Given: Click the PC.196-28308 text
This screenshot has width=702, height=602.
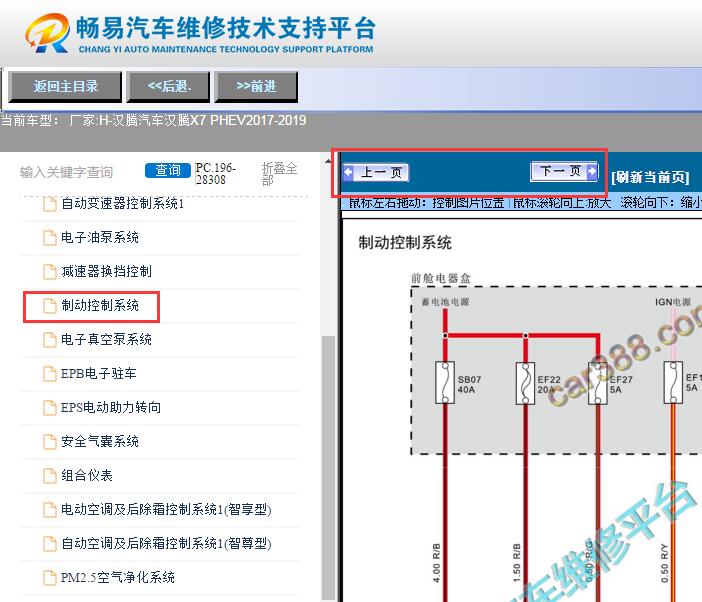Looking at the screenshot, I should 216,174.
